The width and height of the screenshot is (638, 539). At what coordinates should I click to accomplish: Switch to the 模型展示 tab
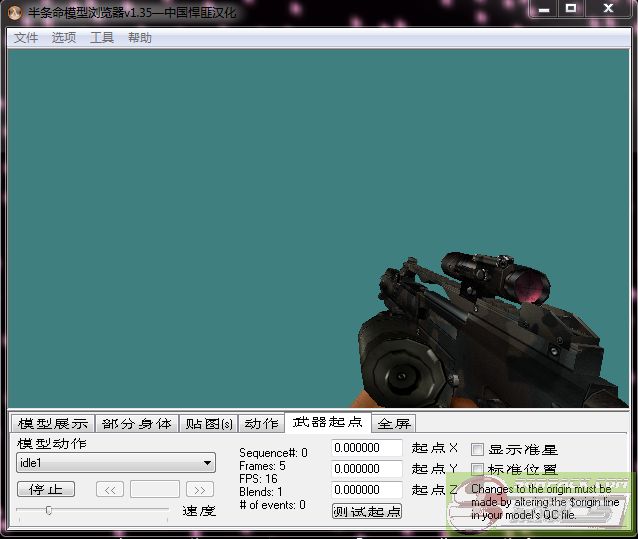tap(53, 423)
